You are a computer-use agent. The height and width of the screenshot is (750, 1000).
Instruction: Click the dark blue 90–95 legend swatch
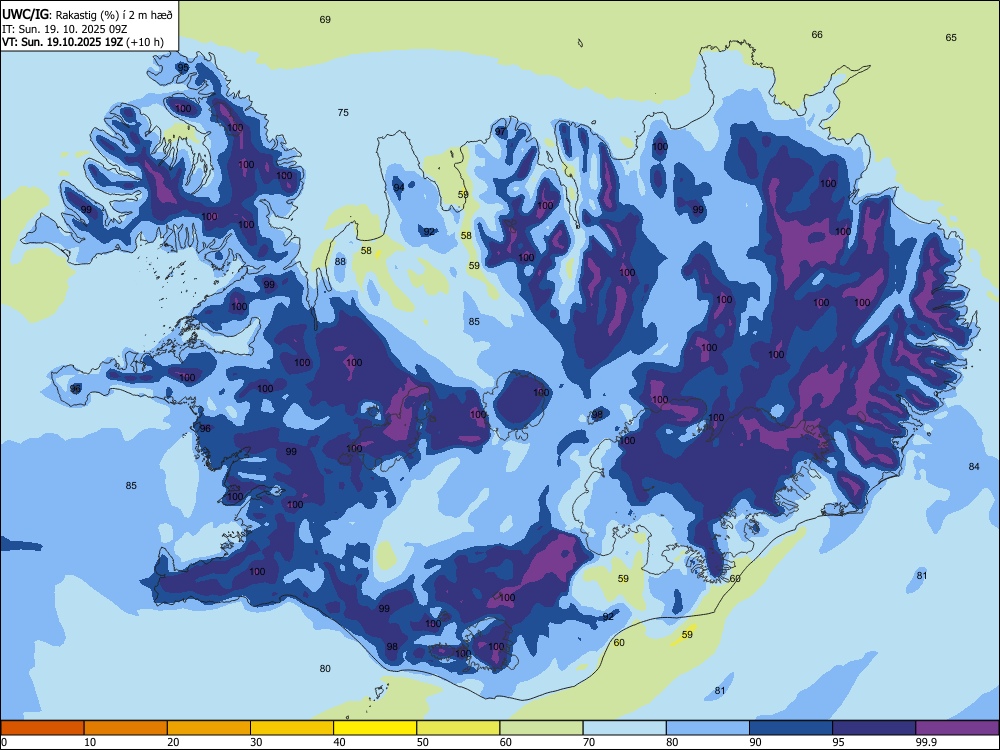(791, 728)
